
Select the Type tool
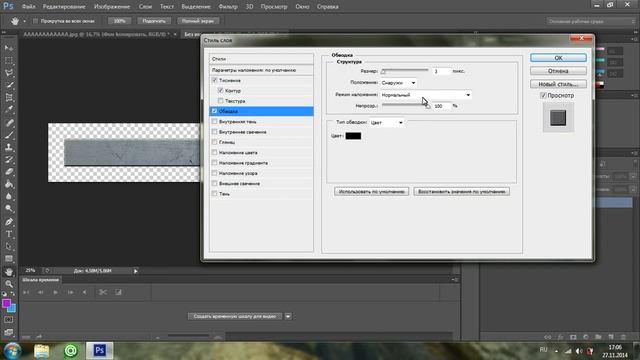pos(9,234)
